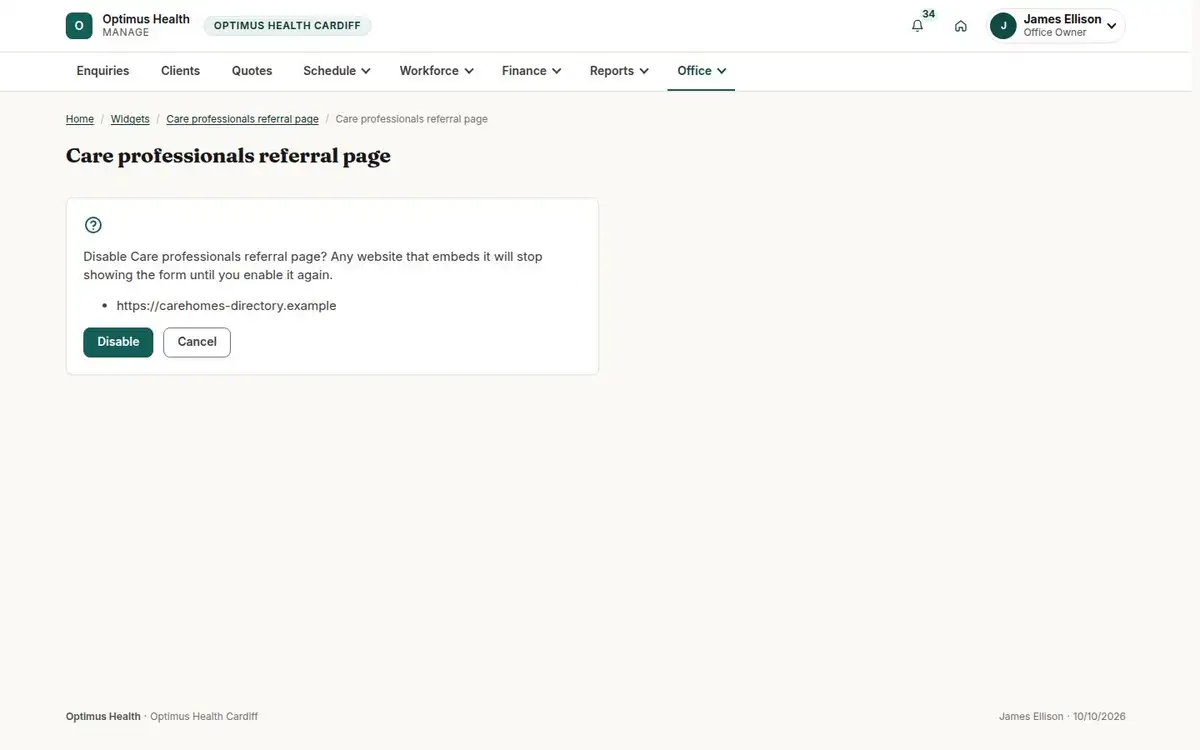
Task: Click the footer Optimus Health Cardiff text
Action: [x=204, y=717]
